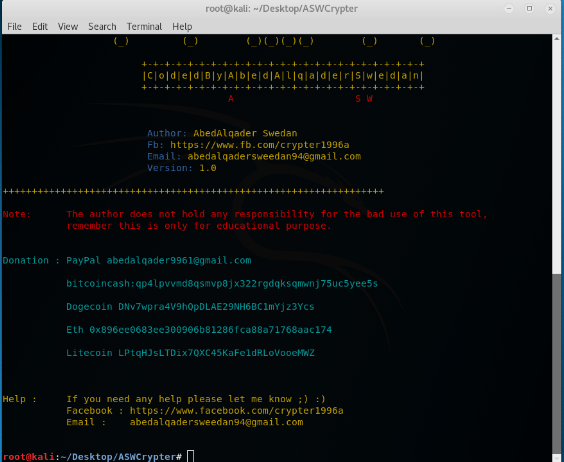Click the 'only for educational purpose' line

tap(199, 226)
